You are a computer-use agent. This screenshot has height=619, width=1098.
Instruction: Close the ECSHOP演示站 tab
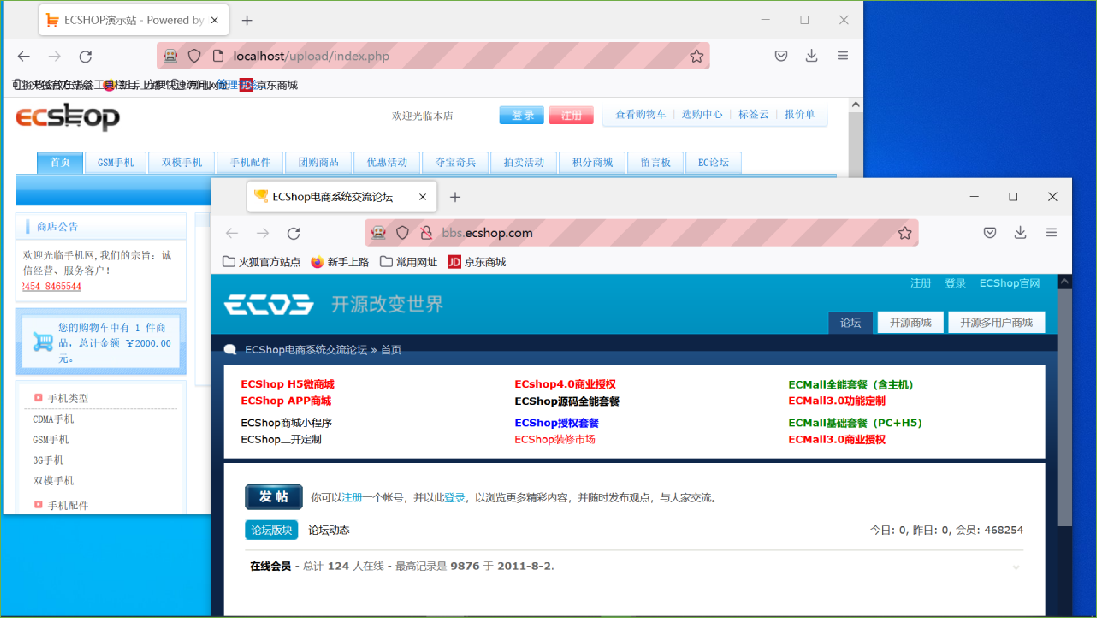point(214,20)
